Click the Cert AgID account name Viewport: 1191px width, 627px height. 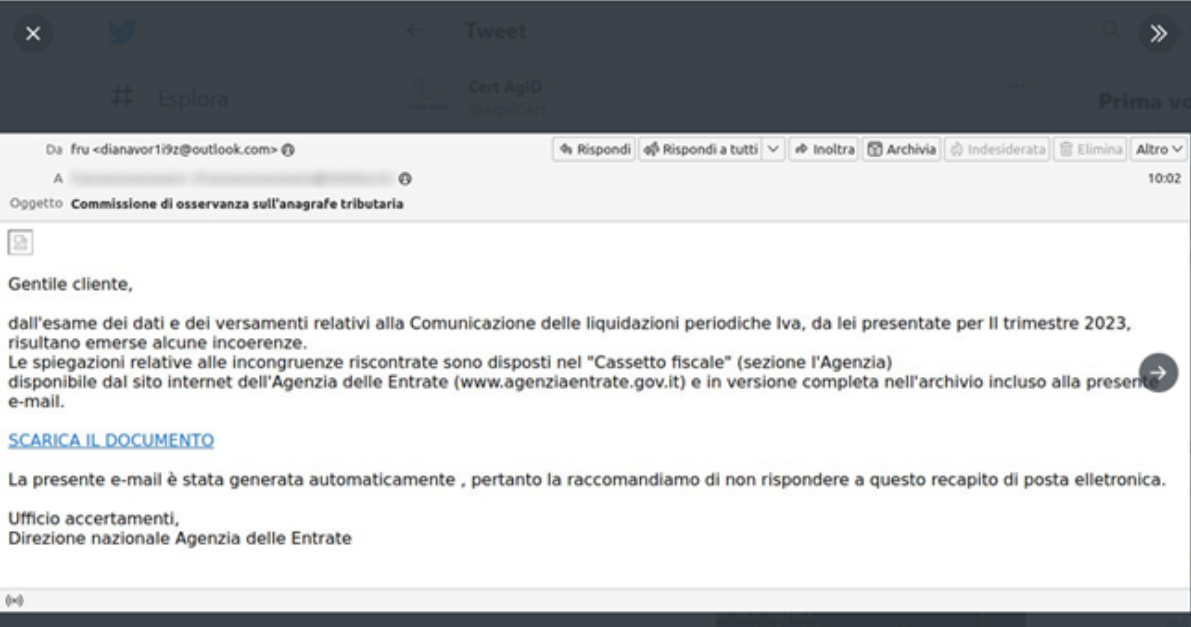point(505,87)
